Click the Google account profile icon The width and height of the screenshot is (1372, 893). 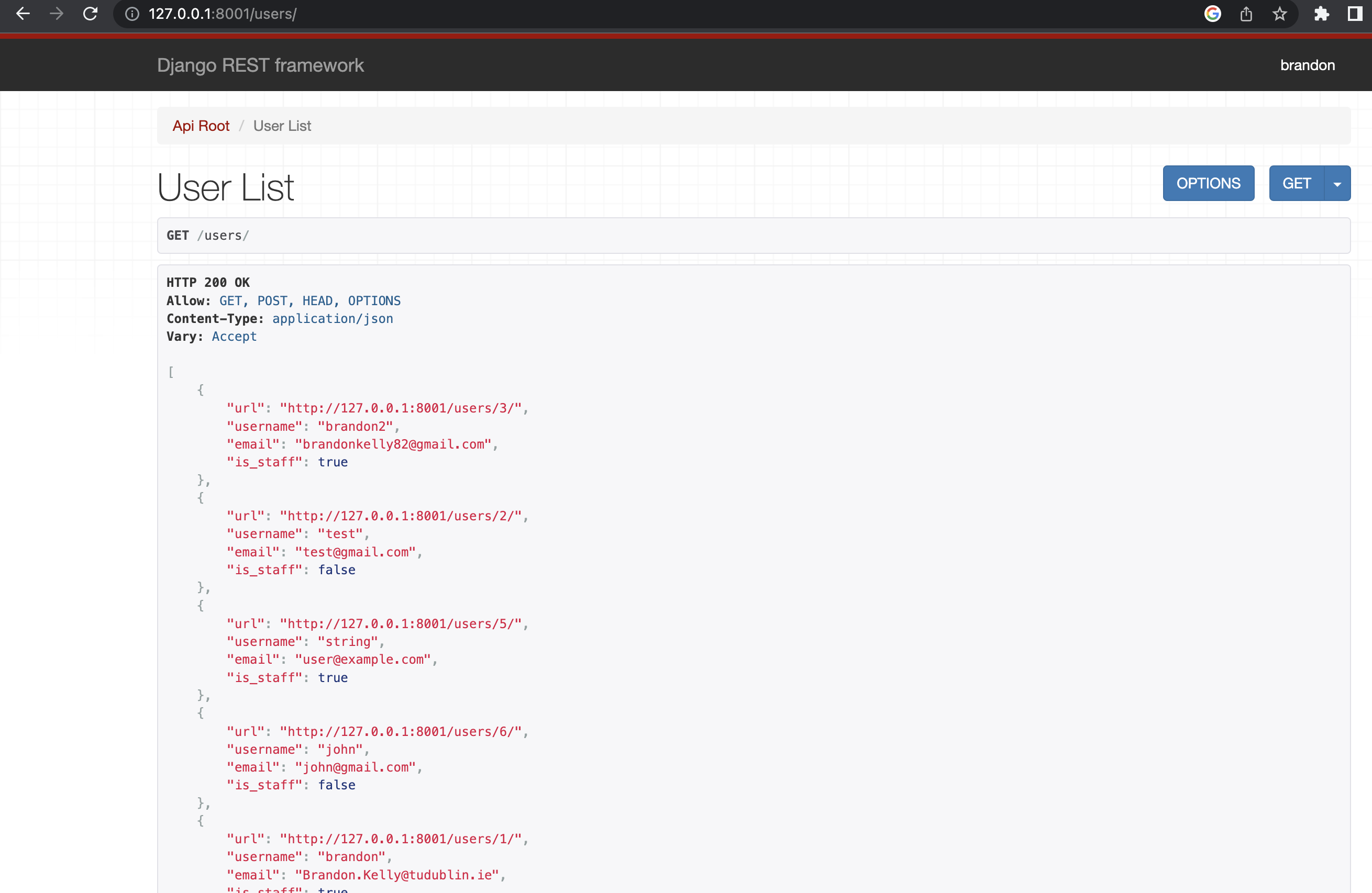(x=1213, y=14)
